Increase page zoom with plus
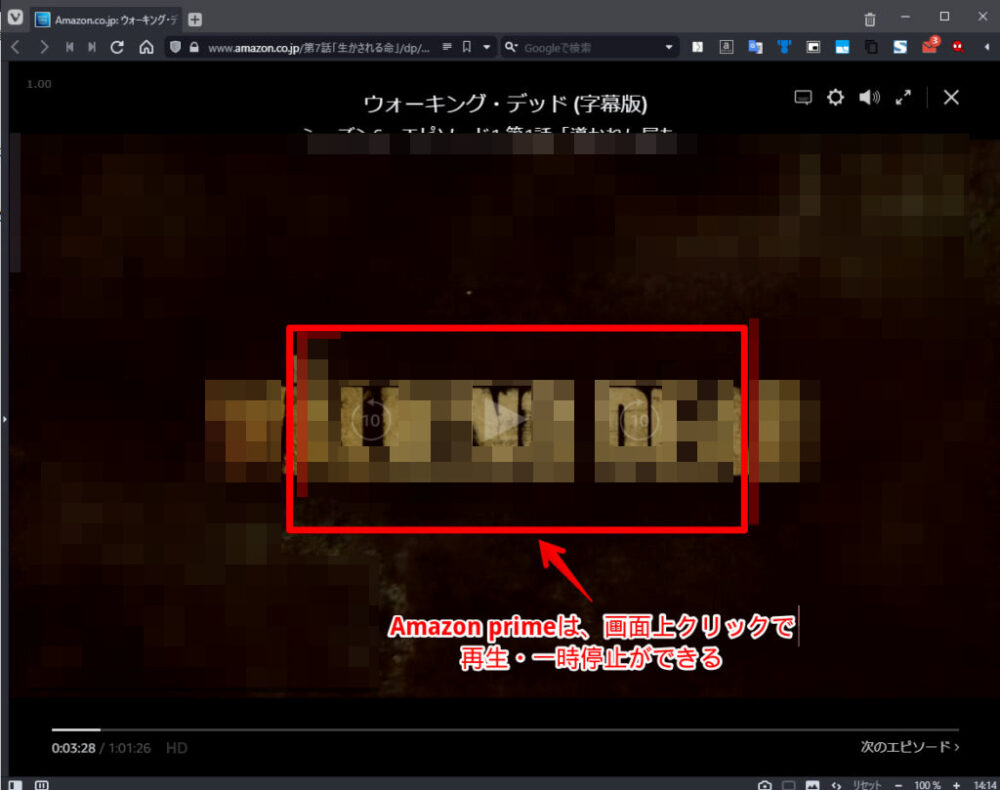The height and width of the screenshot is (790, 1000). pos(956,785)
